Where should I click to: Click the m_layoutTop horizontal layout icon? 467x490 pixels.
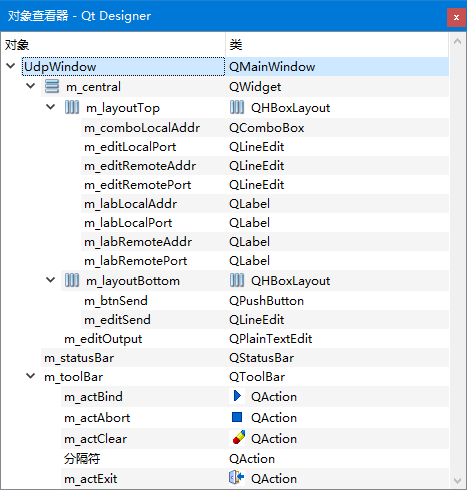(x=72, y=107)
